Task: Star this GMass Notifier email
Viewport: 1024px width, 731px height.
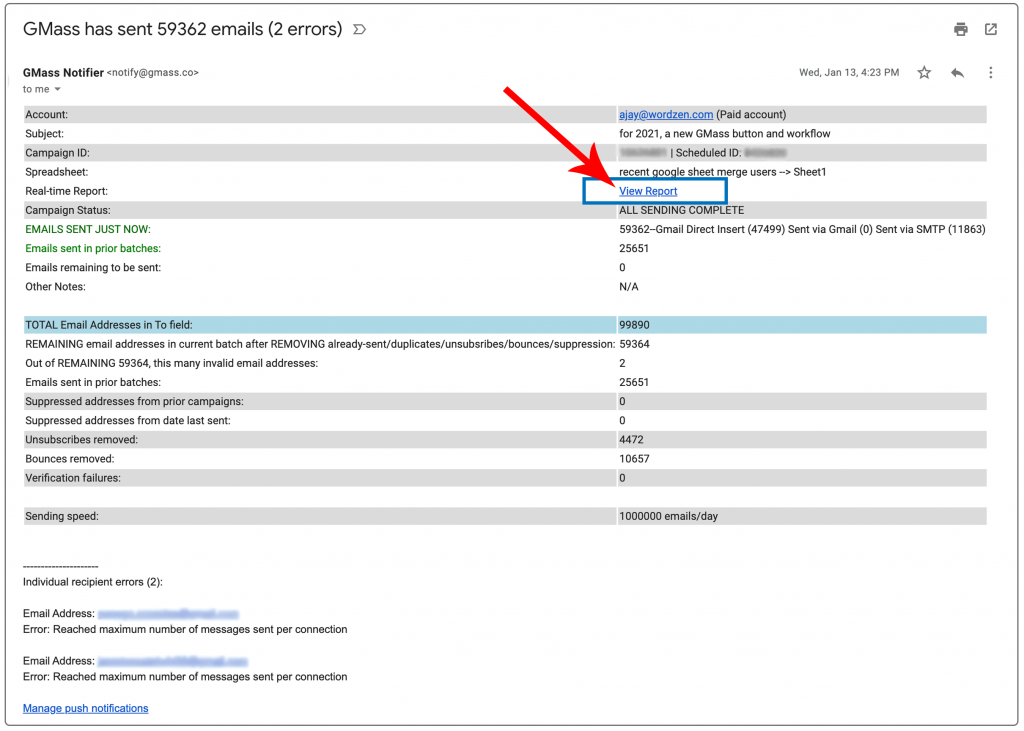Action: point(924,73)
